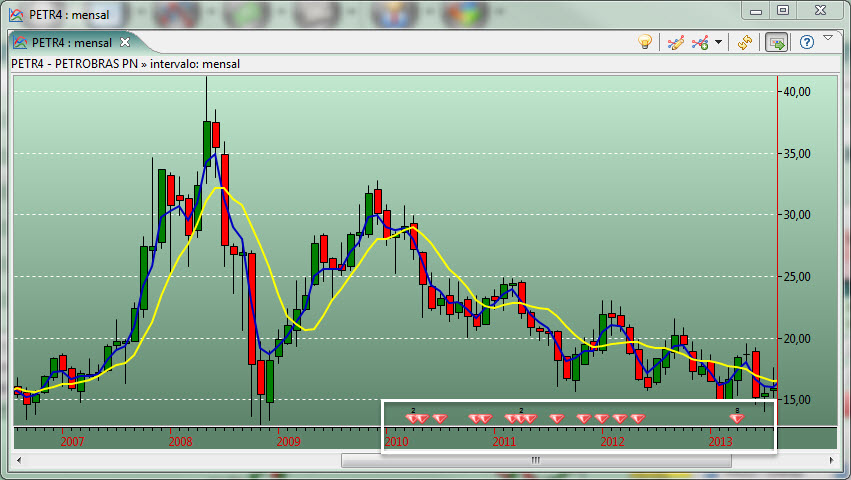Click the '20,00' price label
The height and width of the screenshot is (480, 851).
point(797,339)
